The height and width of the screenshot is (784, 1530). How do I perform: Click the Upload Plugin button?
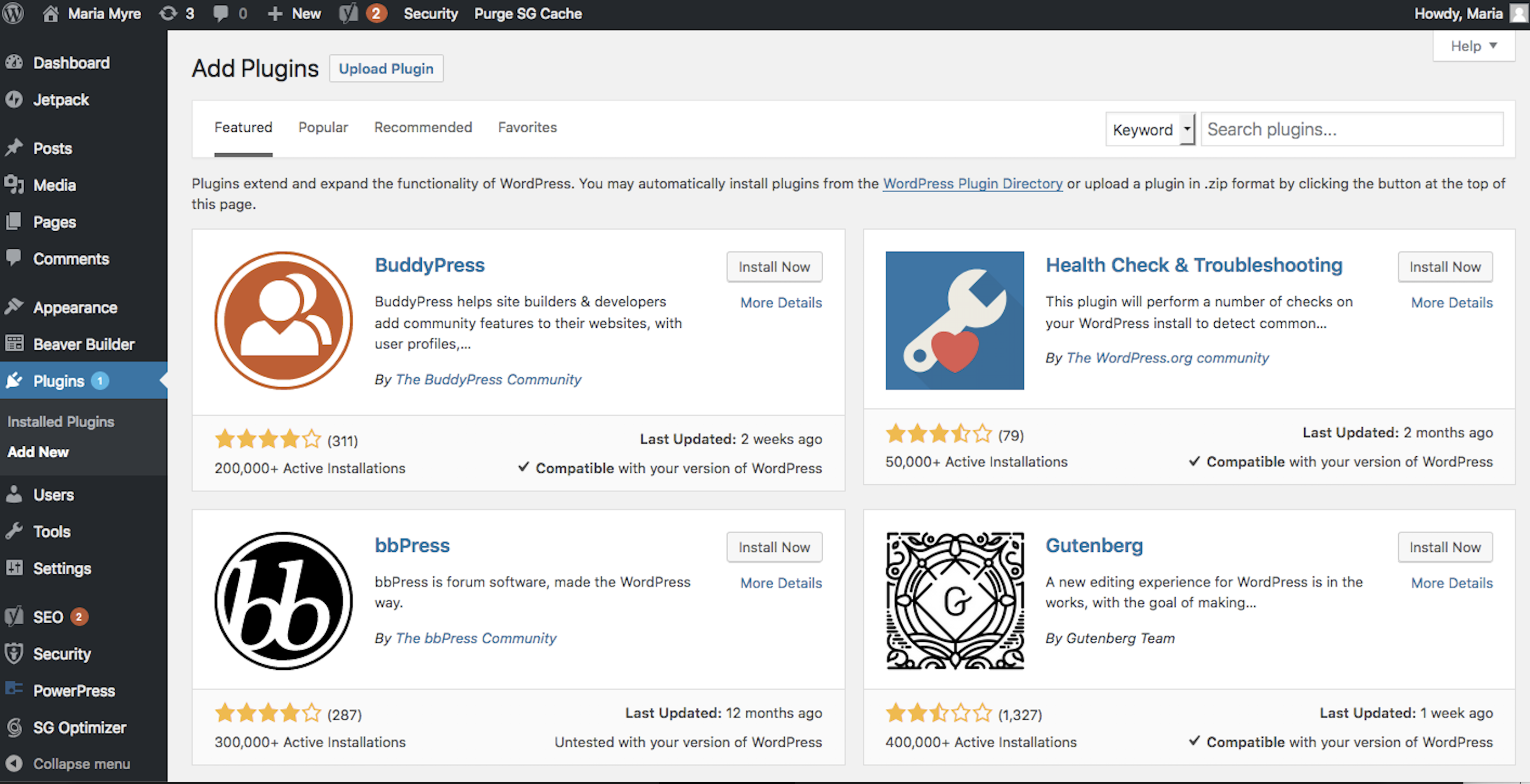(386, 68)
